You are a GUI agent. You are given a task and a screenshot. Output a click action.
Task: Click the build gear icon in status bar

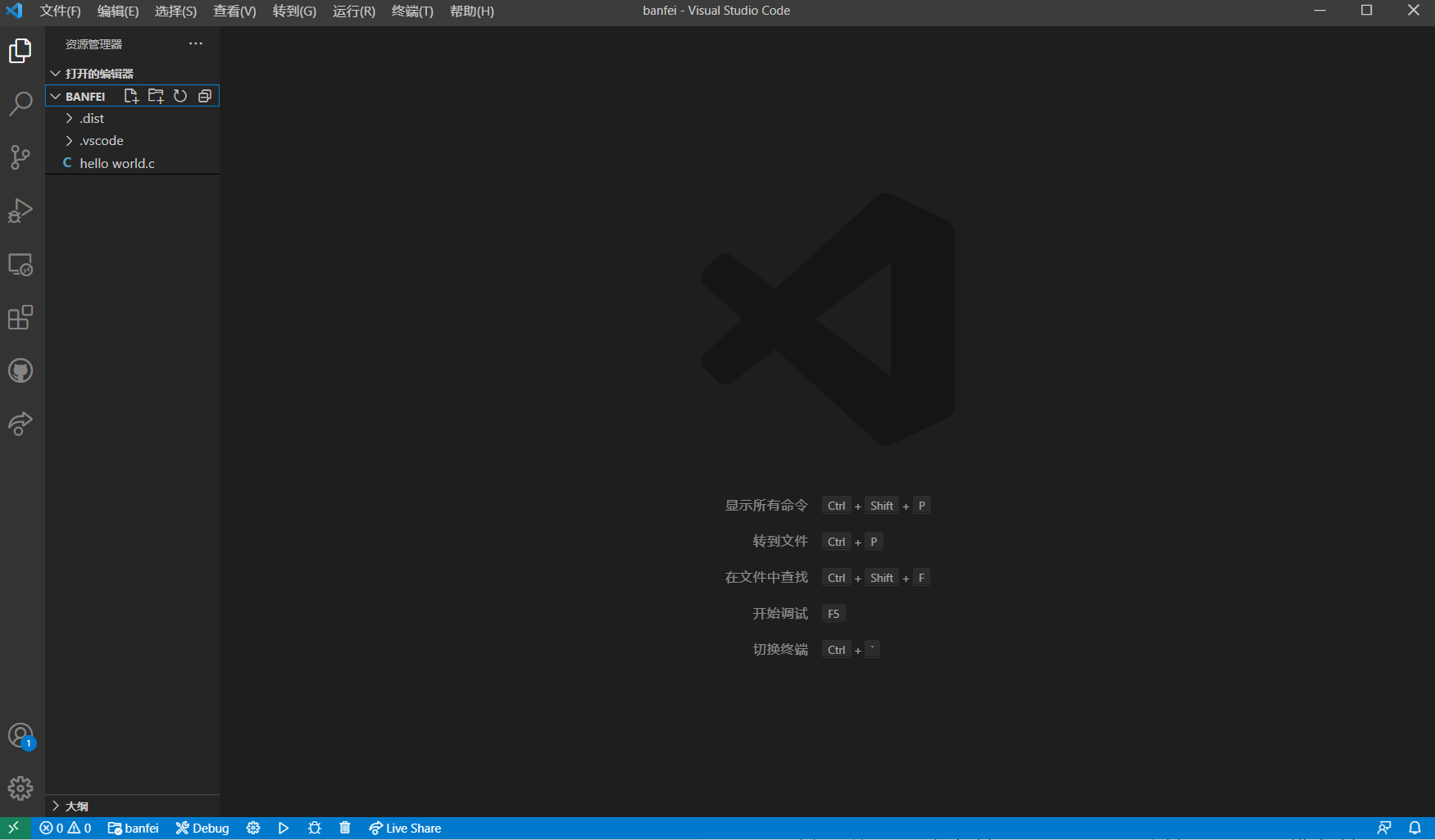[x=253, y=828]
